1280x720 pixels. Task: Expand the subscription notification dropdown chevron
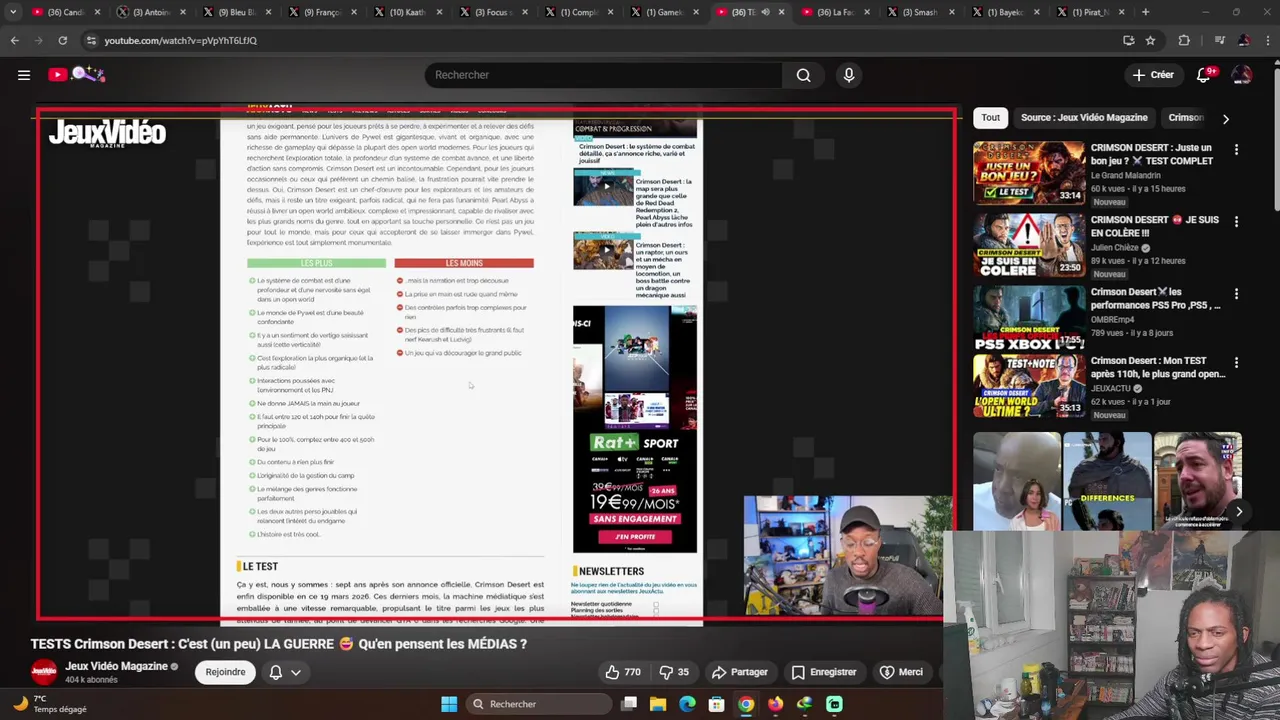click(296, 673)
